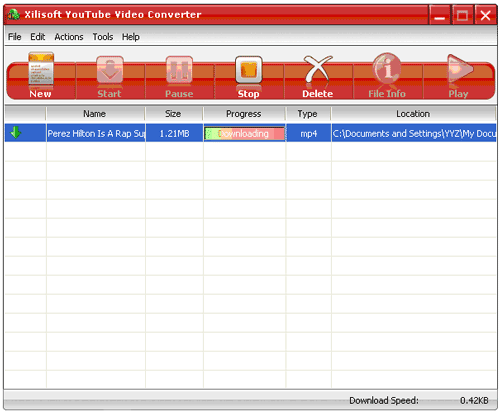Click the Downloading progress bar
The width and height of the screenshot is (500, 414).
244,134
